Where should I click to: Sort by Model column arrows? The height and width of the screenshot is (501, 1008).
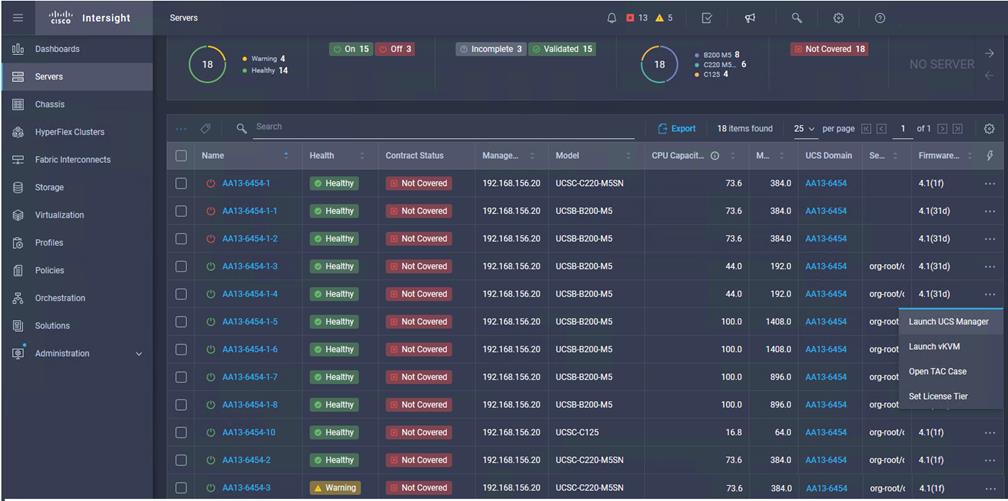(x=628, y=156)
